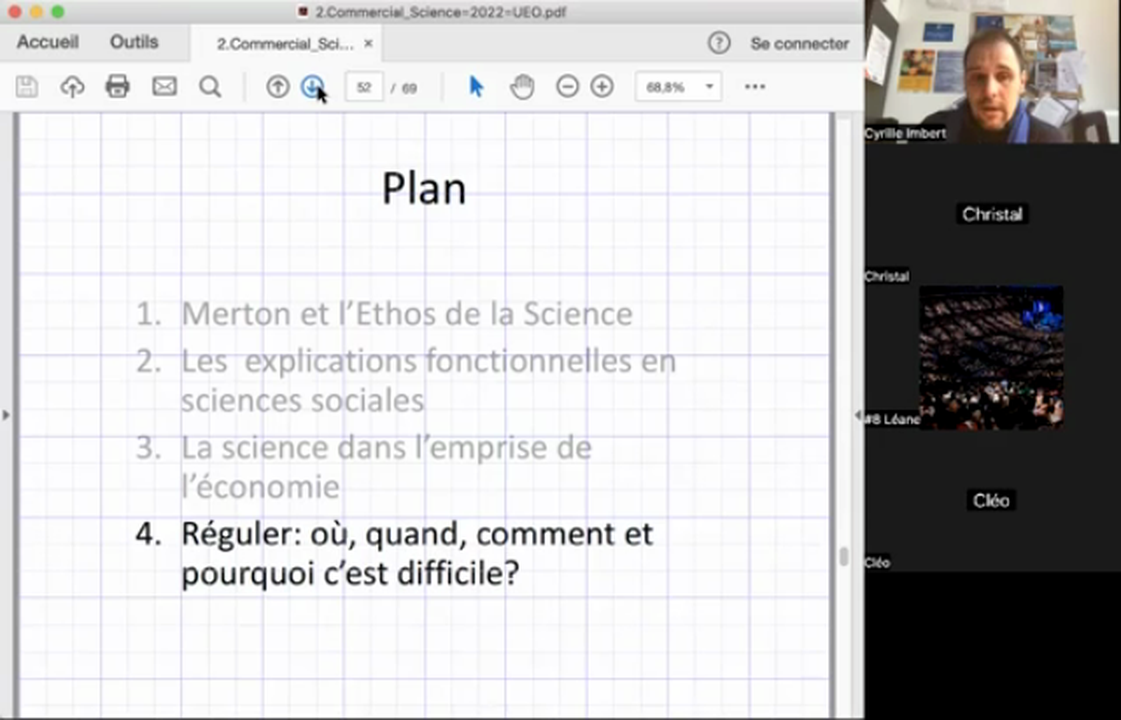
Task: Zoom in using the plus icon
Action: pos(601,87)
